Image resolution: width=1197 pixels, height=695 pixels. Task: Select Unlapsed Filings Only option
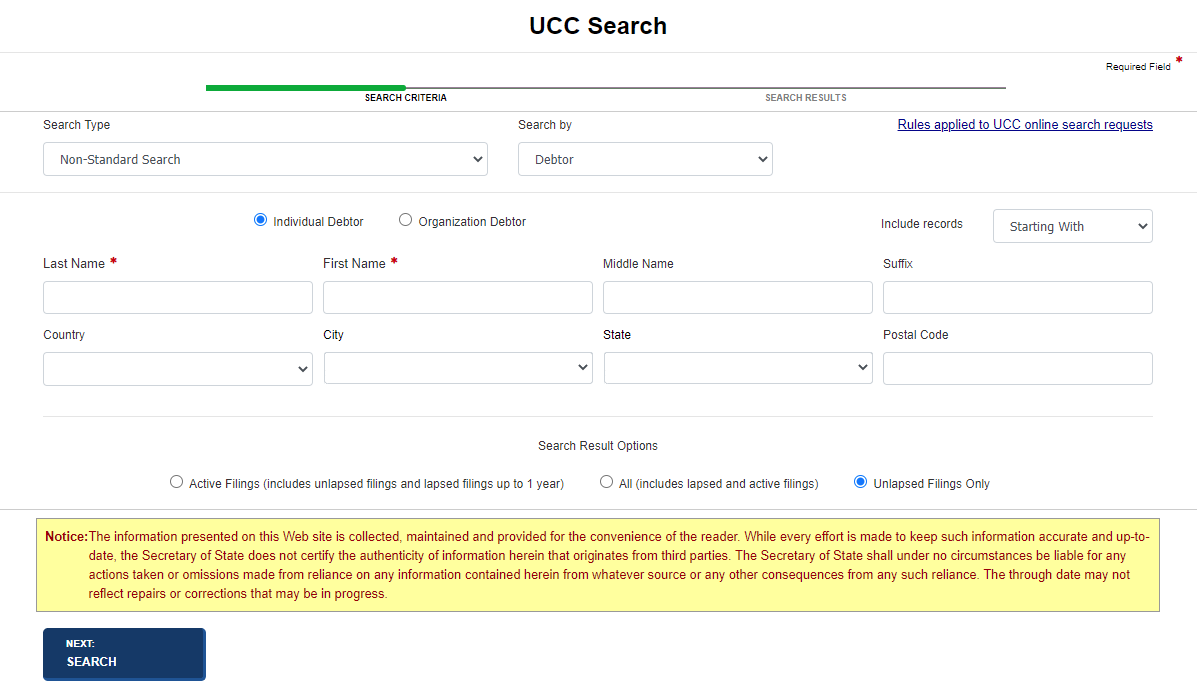860,481
